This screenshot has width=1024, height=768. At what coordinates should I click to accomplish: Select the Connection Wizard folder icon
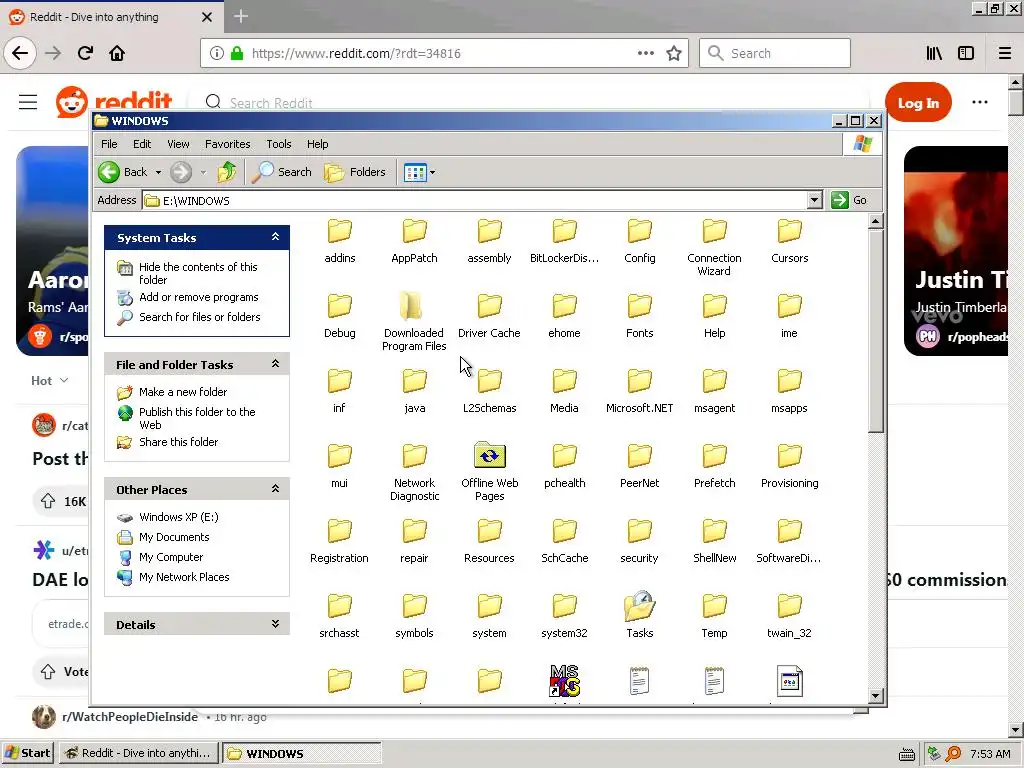click(x=714, y=231)
